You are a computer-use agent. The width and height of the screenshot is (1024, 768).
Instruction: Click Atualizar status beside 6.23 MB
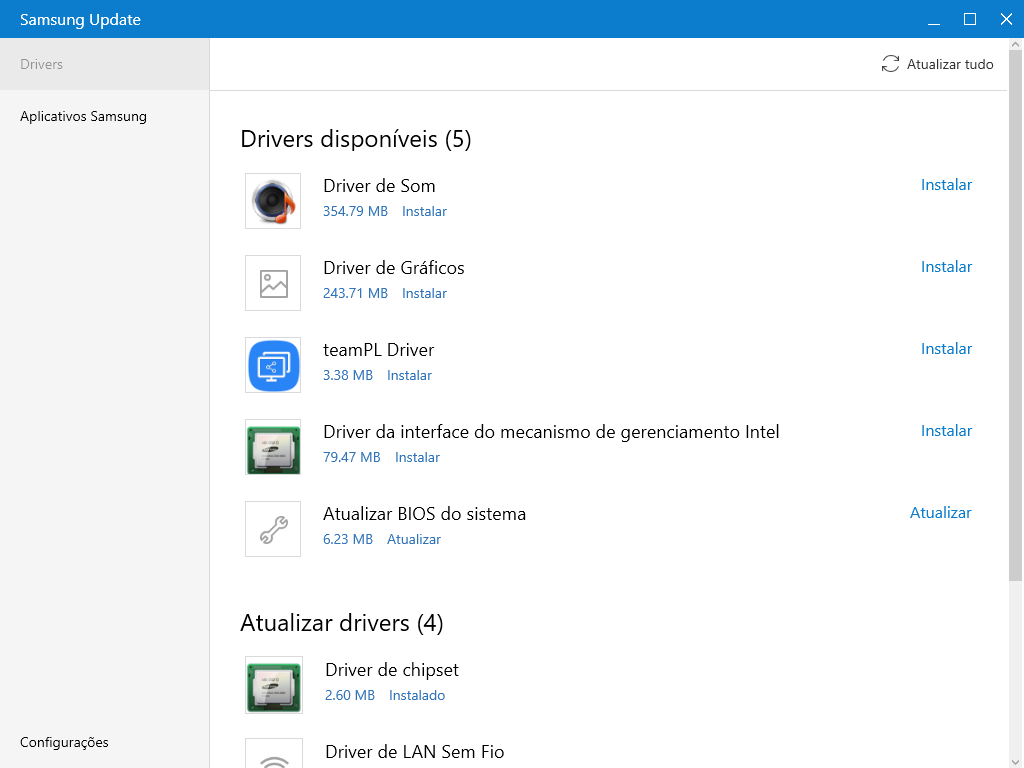[414, 539]
